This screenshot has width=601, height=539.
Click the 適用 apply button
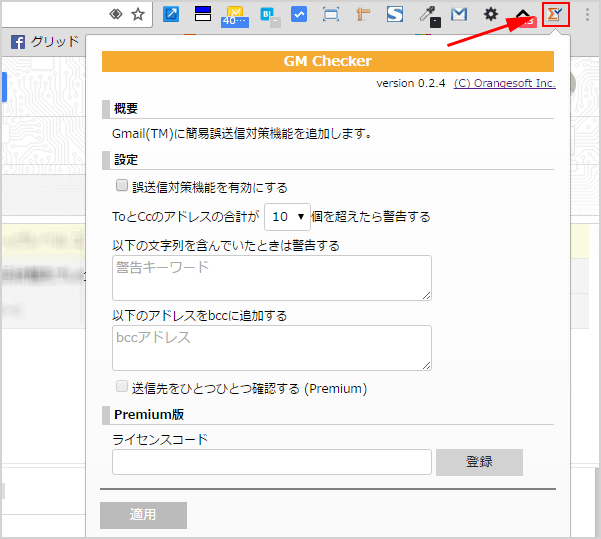point(143,515)
